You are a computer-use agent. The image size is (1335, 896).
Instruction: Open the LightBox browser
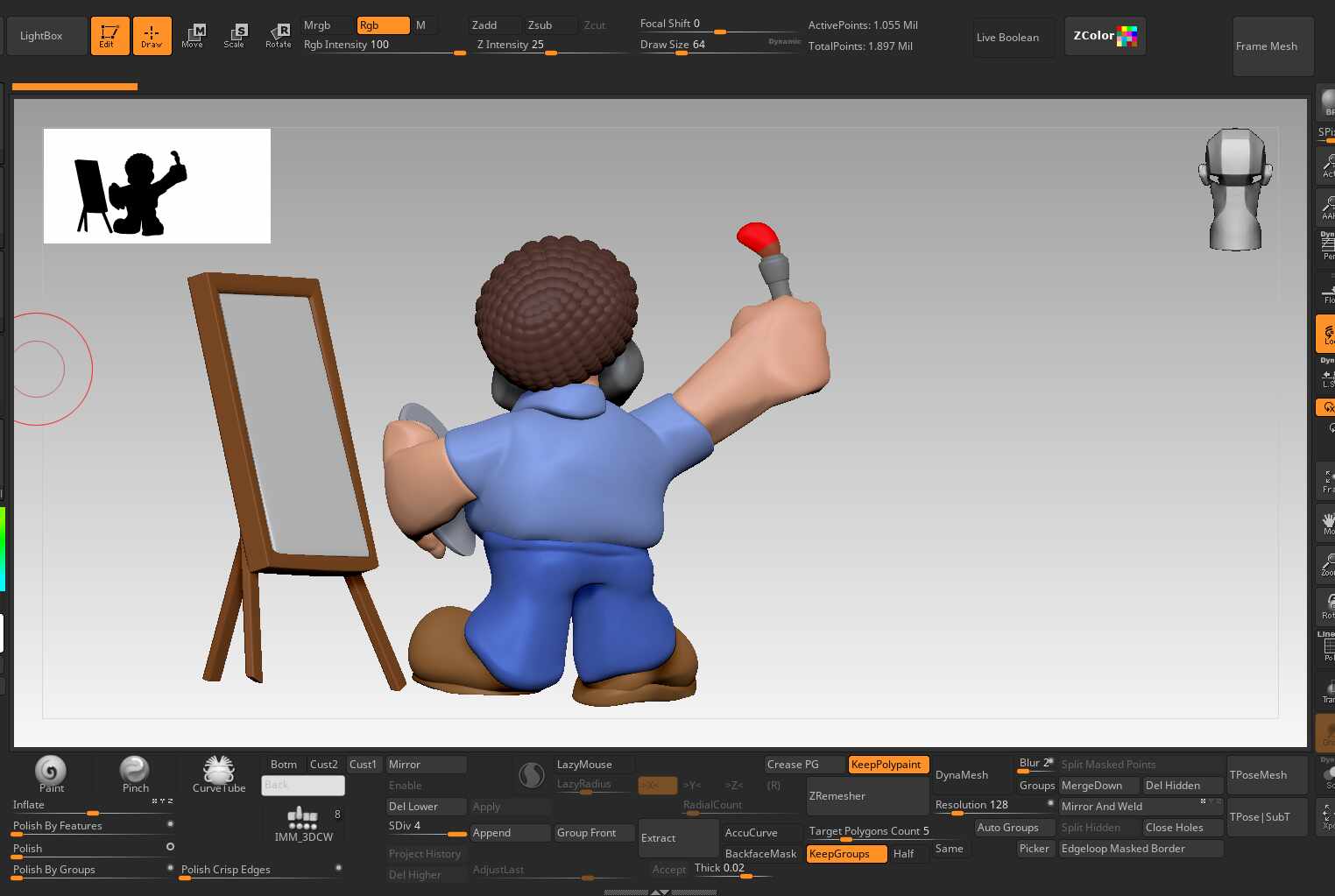(x=42, y=36)
